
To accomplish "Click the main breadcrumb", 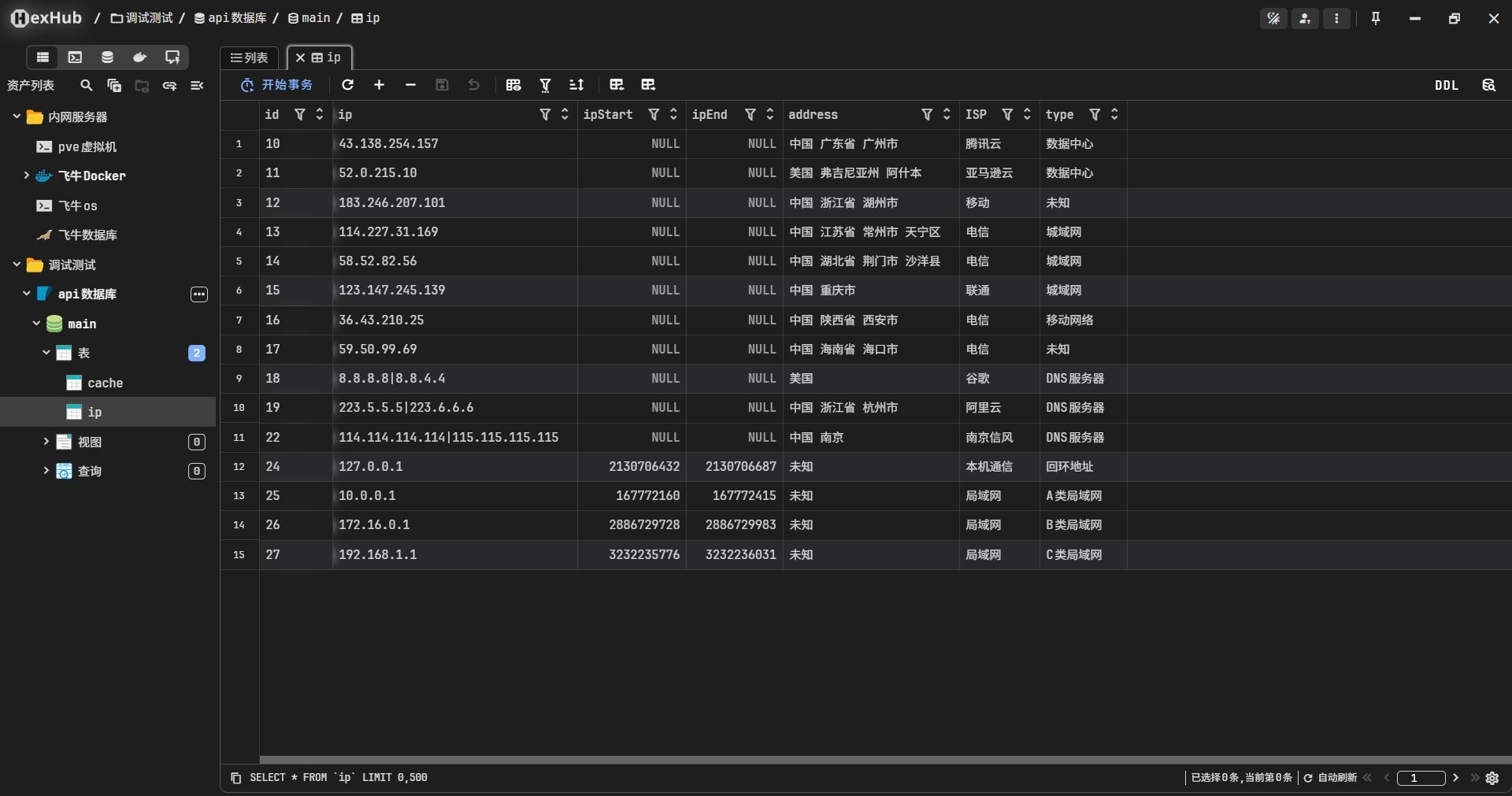I will point(309,17).
